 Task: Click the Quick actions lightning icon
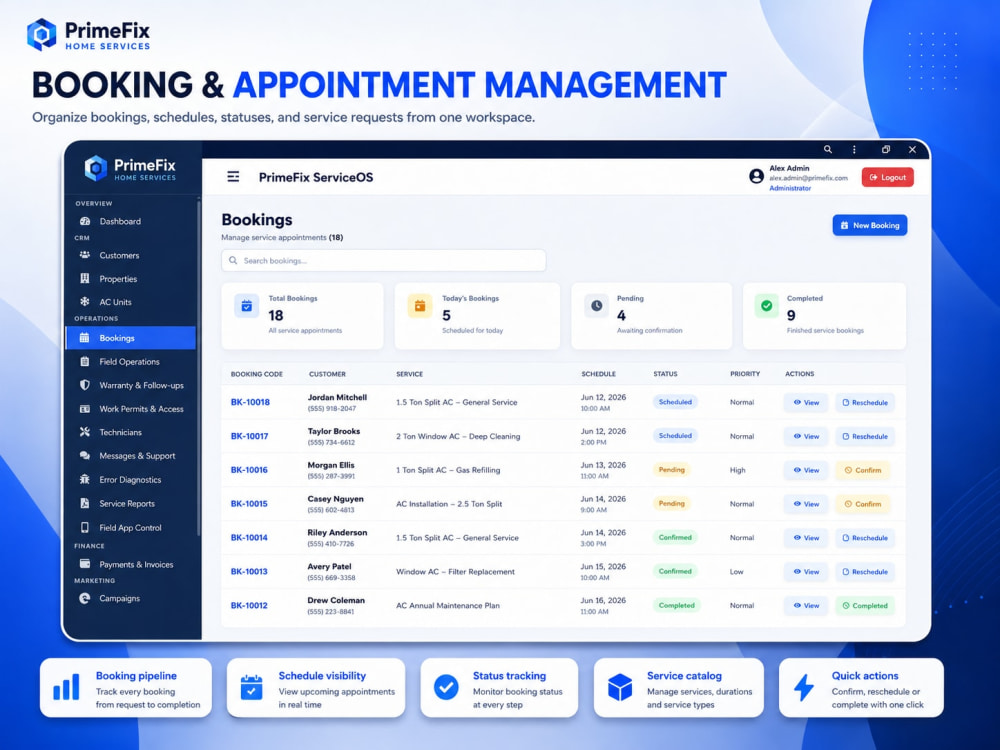coord(804,688)
